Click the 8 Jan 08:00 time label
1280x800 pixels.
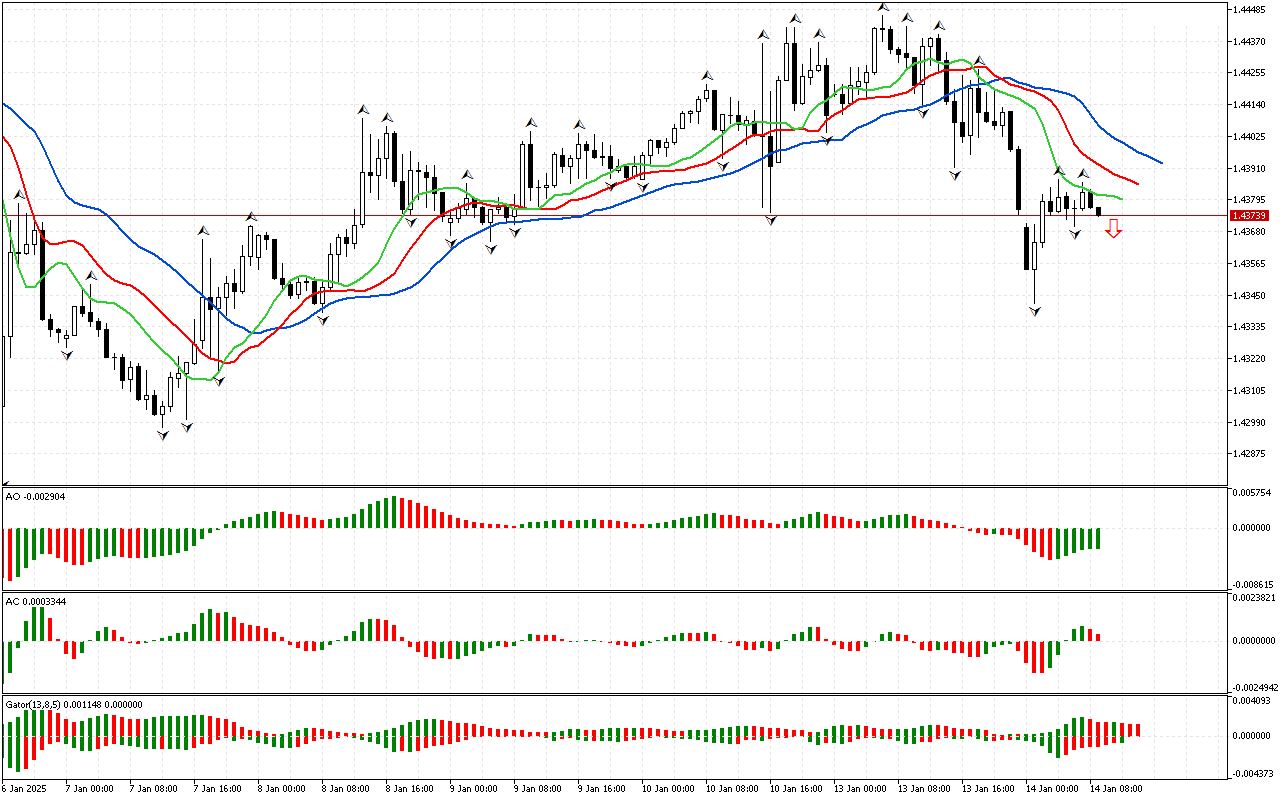(344, 788)
